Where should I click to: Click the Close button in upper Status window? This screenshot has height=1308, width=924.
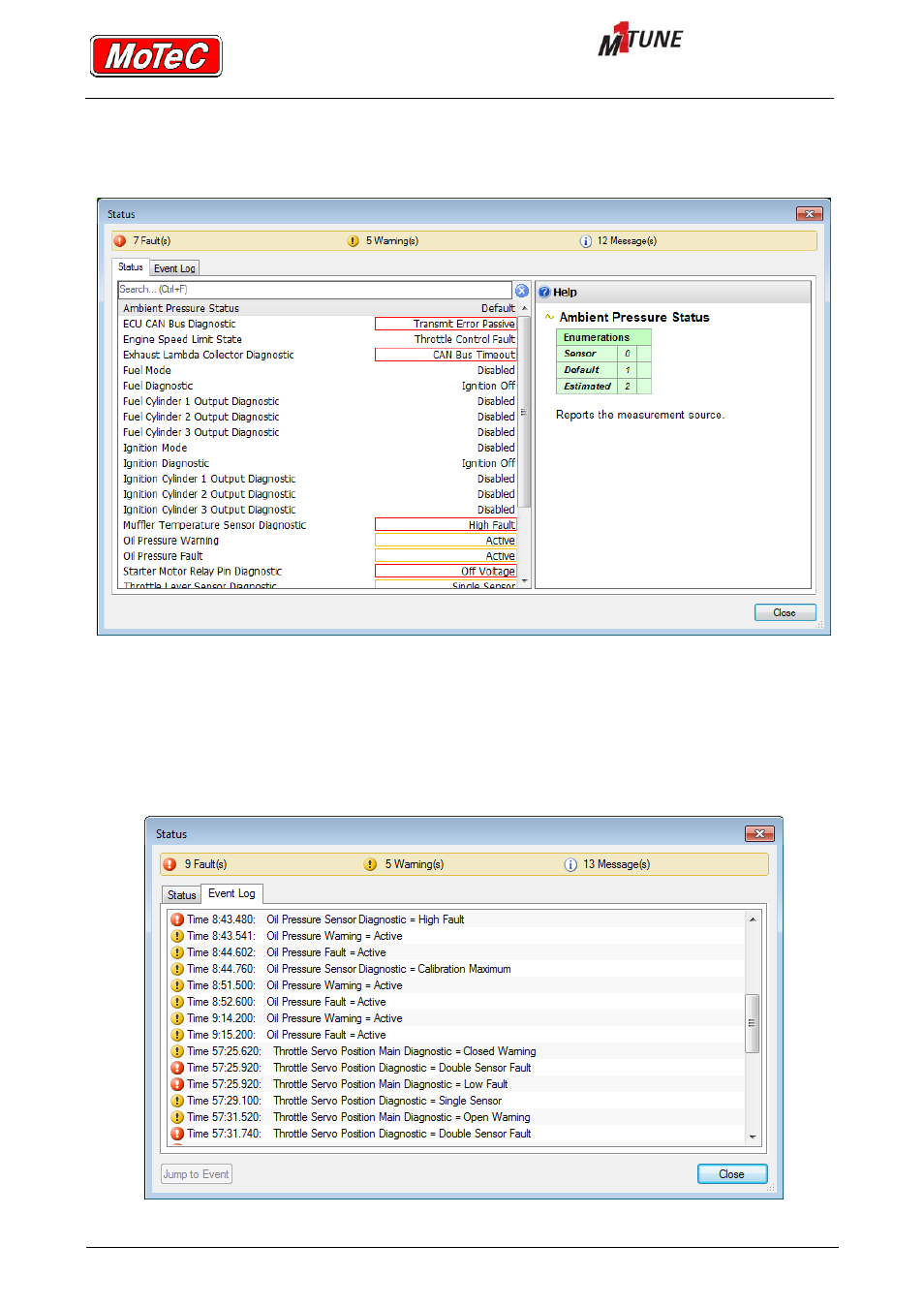pos(785,612)
